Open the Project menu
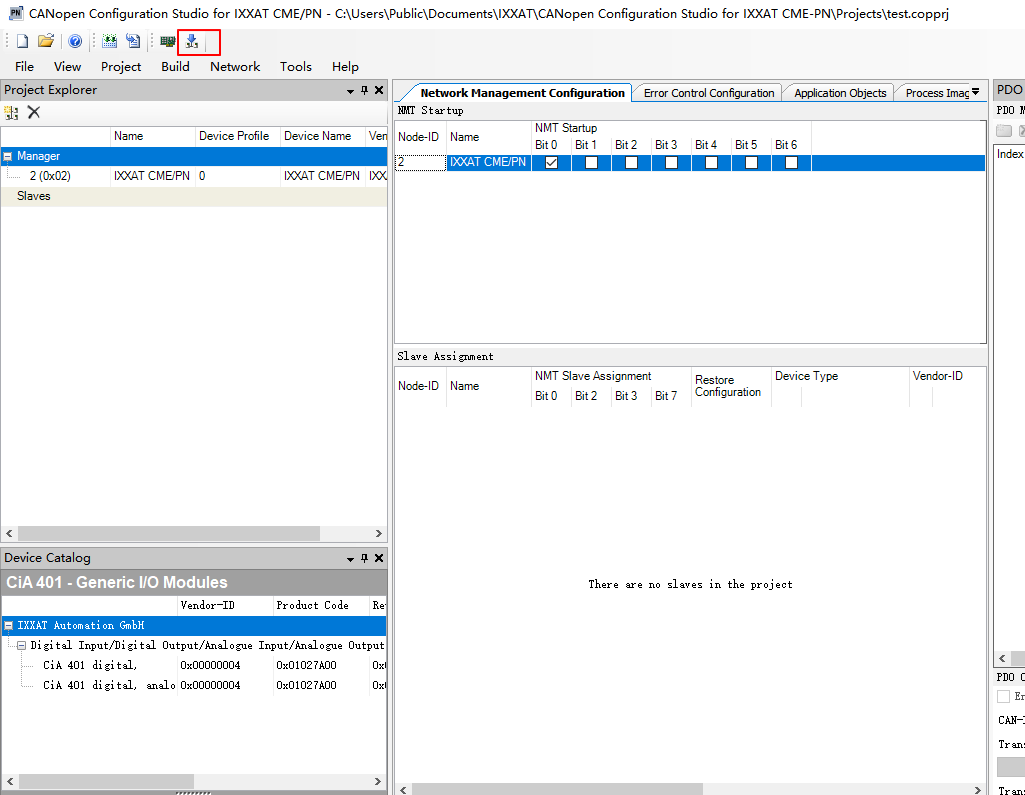The image size is (1025, 795). pos(121,67)
